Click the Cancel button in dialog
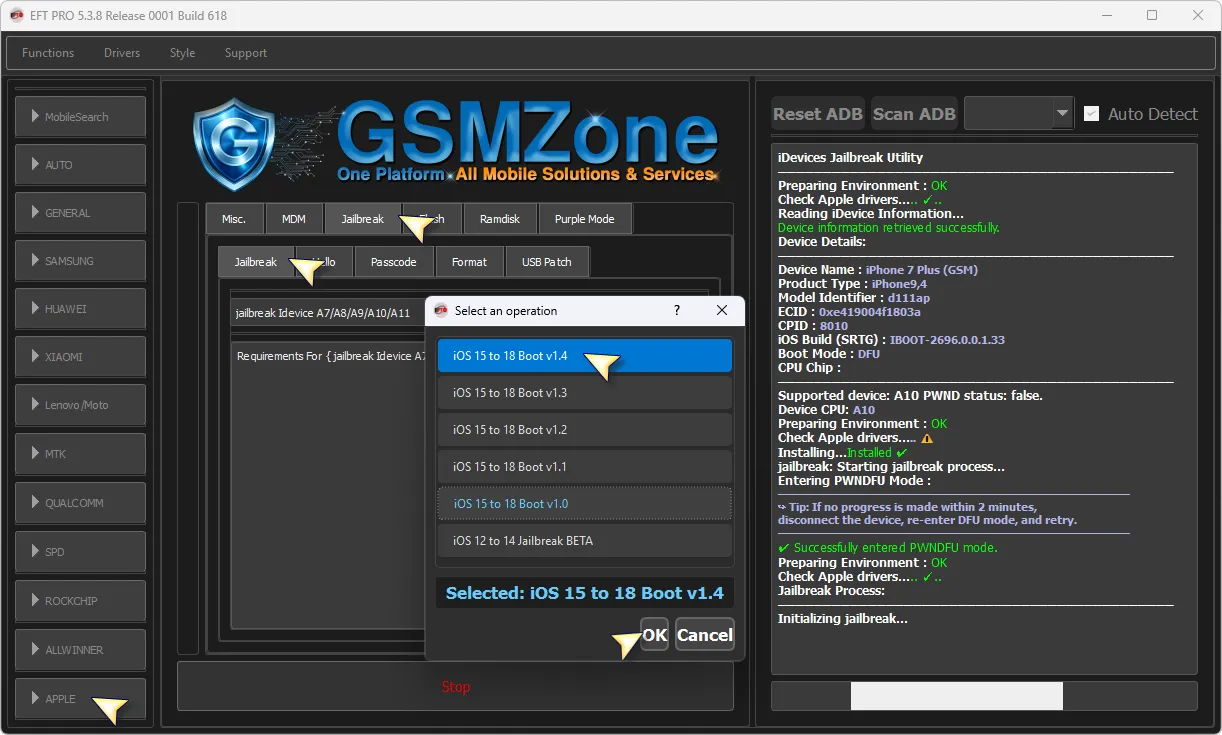 (704, 635)
